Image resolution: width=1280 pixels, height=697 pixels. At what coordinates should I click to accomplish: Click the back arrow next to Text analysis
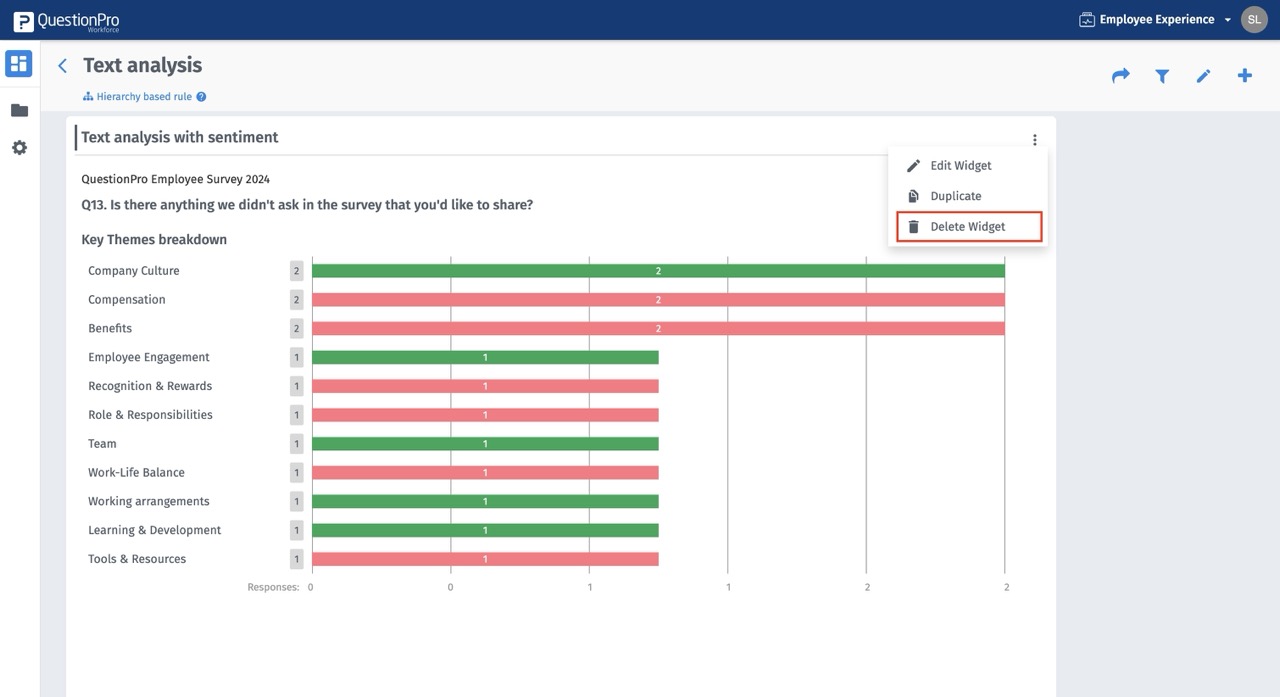coord(62,64)
